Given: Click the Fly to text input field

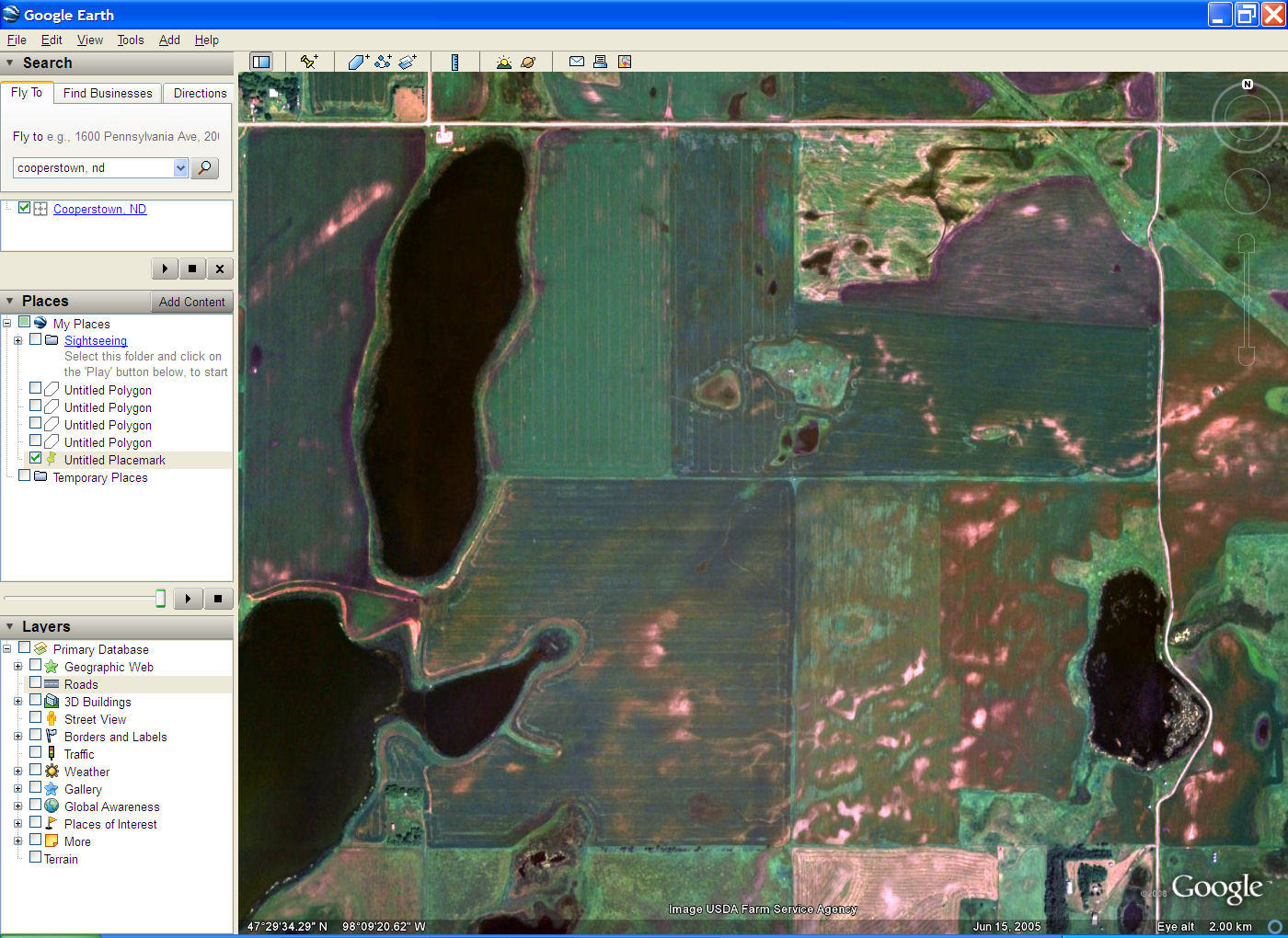Looking at the screenshot, I should click(93, 167).
